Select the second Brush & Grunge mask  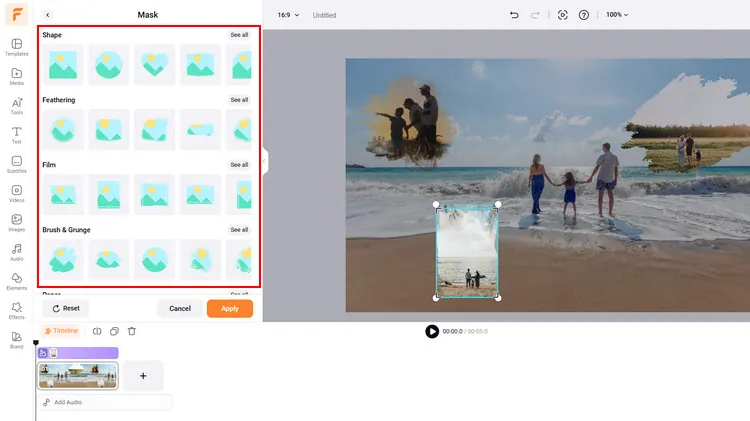point(109,259)
